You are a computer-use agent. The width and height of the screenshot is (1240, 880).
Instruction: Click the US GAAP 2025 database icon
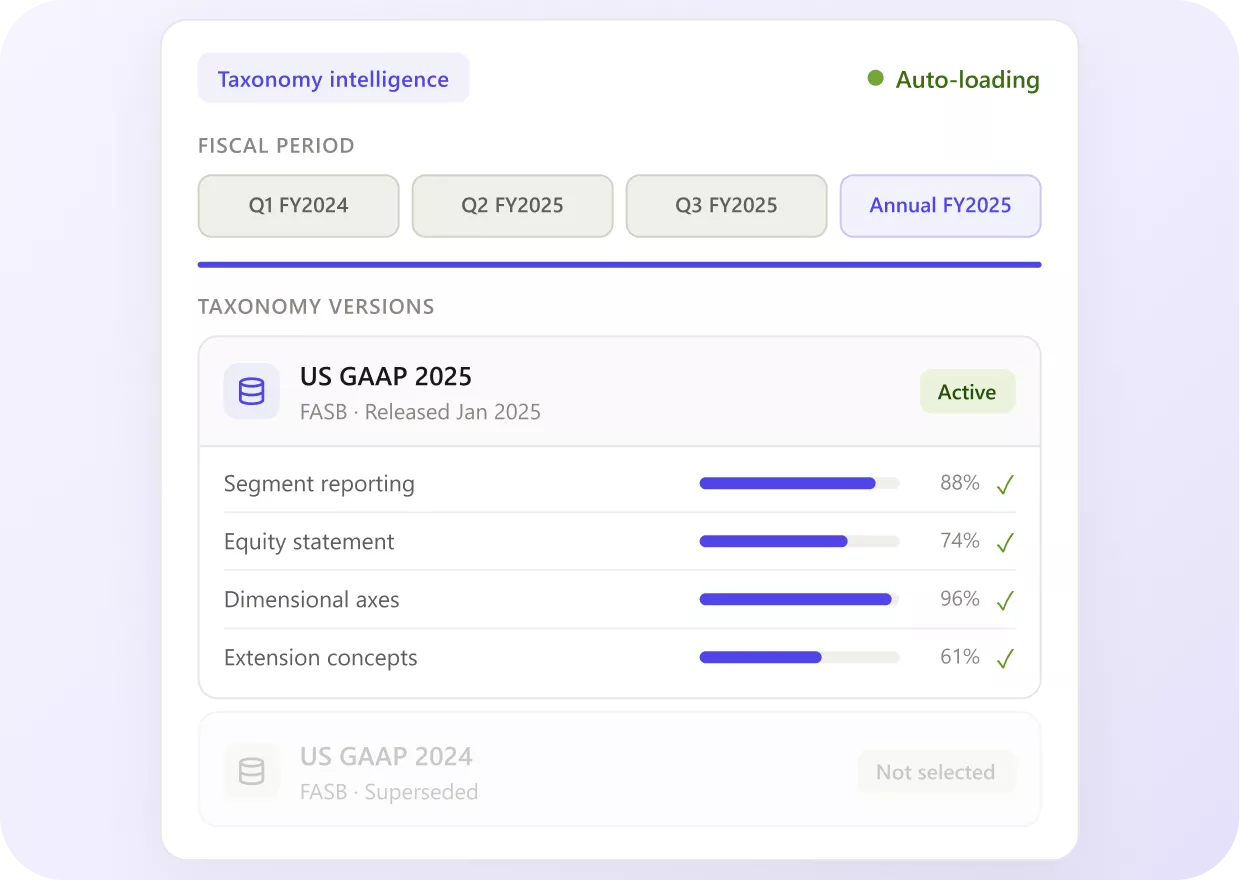(252, 391)
